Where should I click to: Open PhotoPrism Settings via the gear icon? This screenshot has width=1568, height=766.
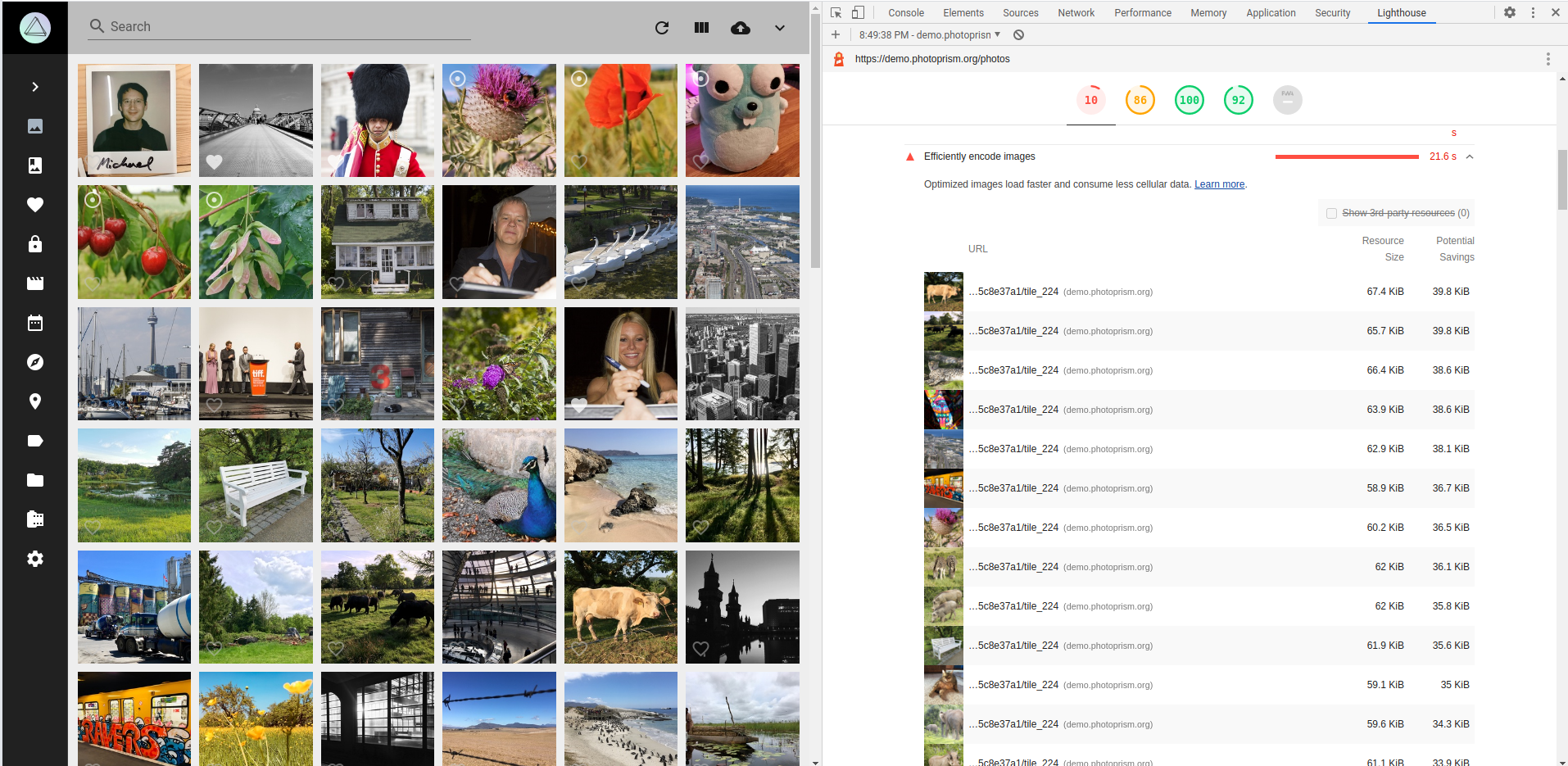pyautogui.click(x=34, y=558)
